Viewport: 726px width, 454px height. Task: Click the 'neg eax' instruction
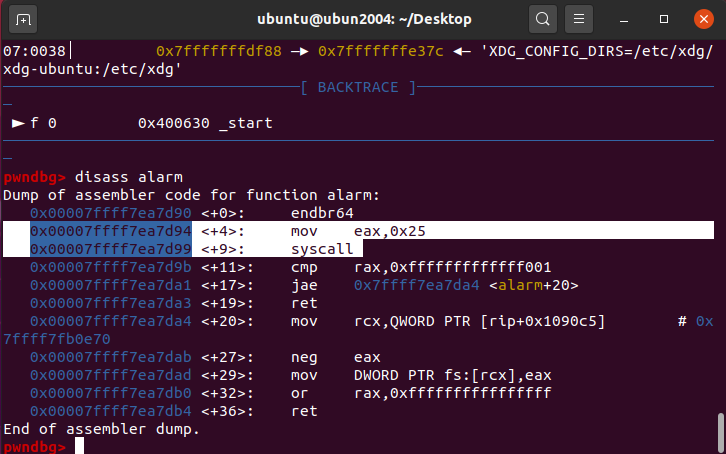pyautogui.click(x=338, y=356)
